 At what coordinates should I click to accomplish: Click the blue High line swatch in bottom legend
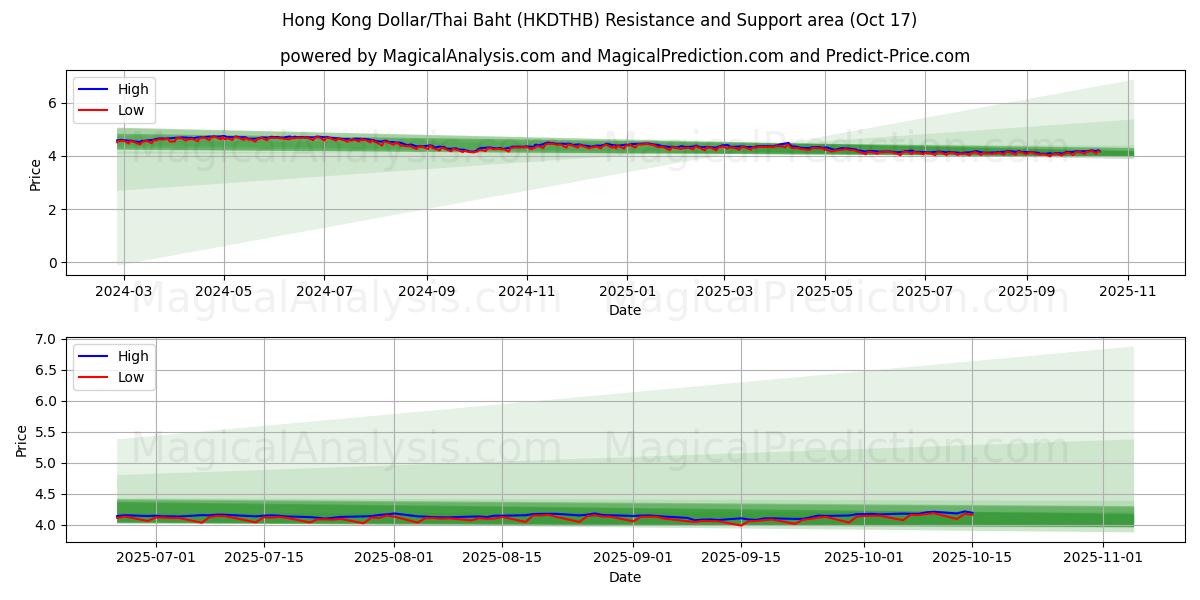(95, 356)
